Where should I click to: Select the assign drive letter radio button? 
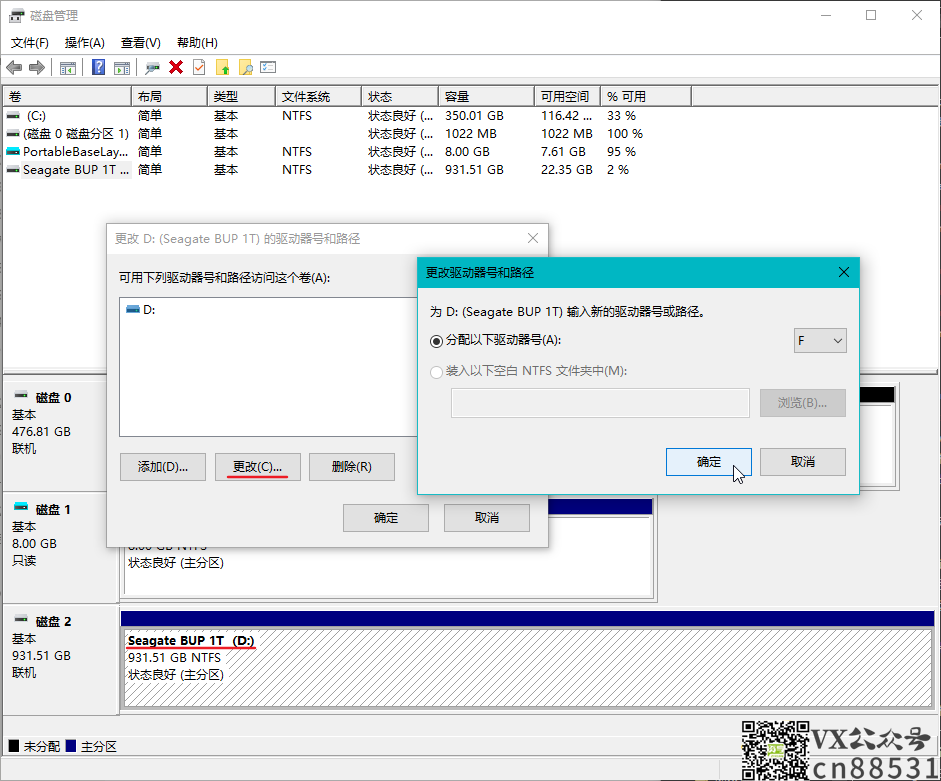click(436, 341)
